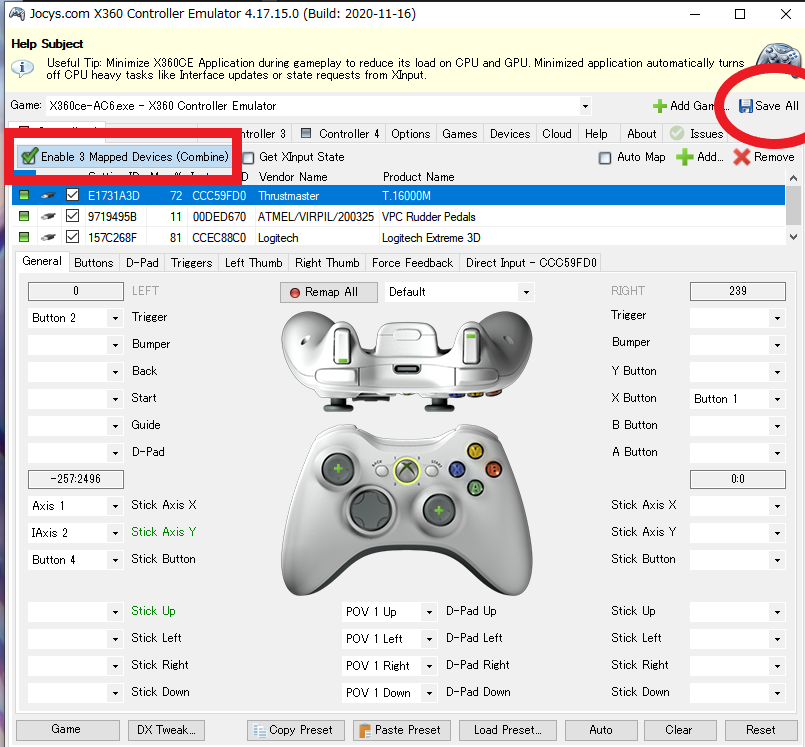
Task: Click the DX Tweak... button
Action: coord(166,730)
